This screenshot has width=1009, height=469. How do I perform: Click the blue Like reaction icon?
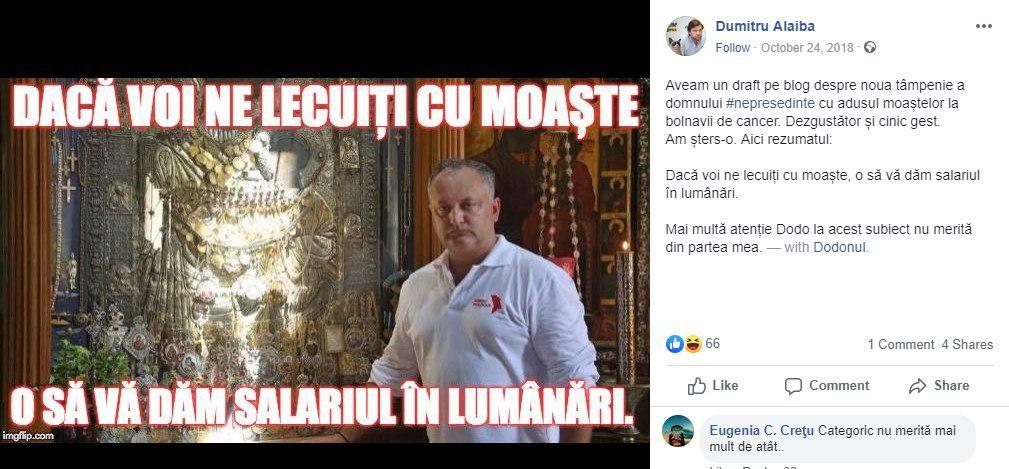674,344
